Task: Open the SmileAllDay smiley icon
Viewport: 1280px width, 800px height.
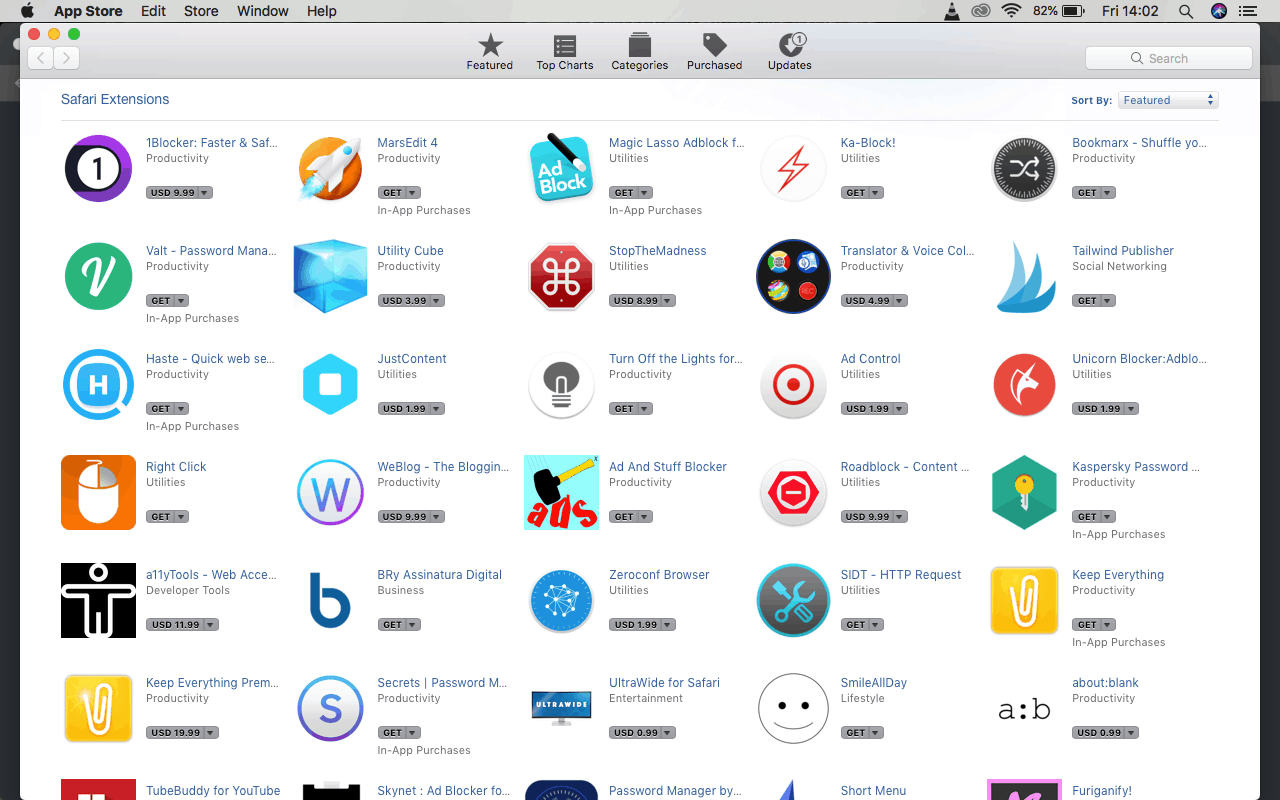Action: pyautogui.click(x=793, y=708)
